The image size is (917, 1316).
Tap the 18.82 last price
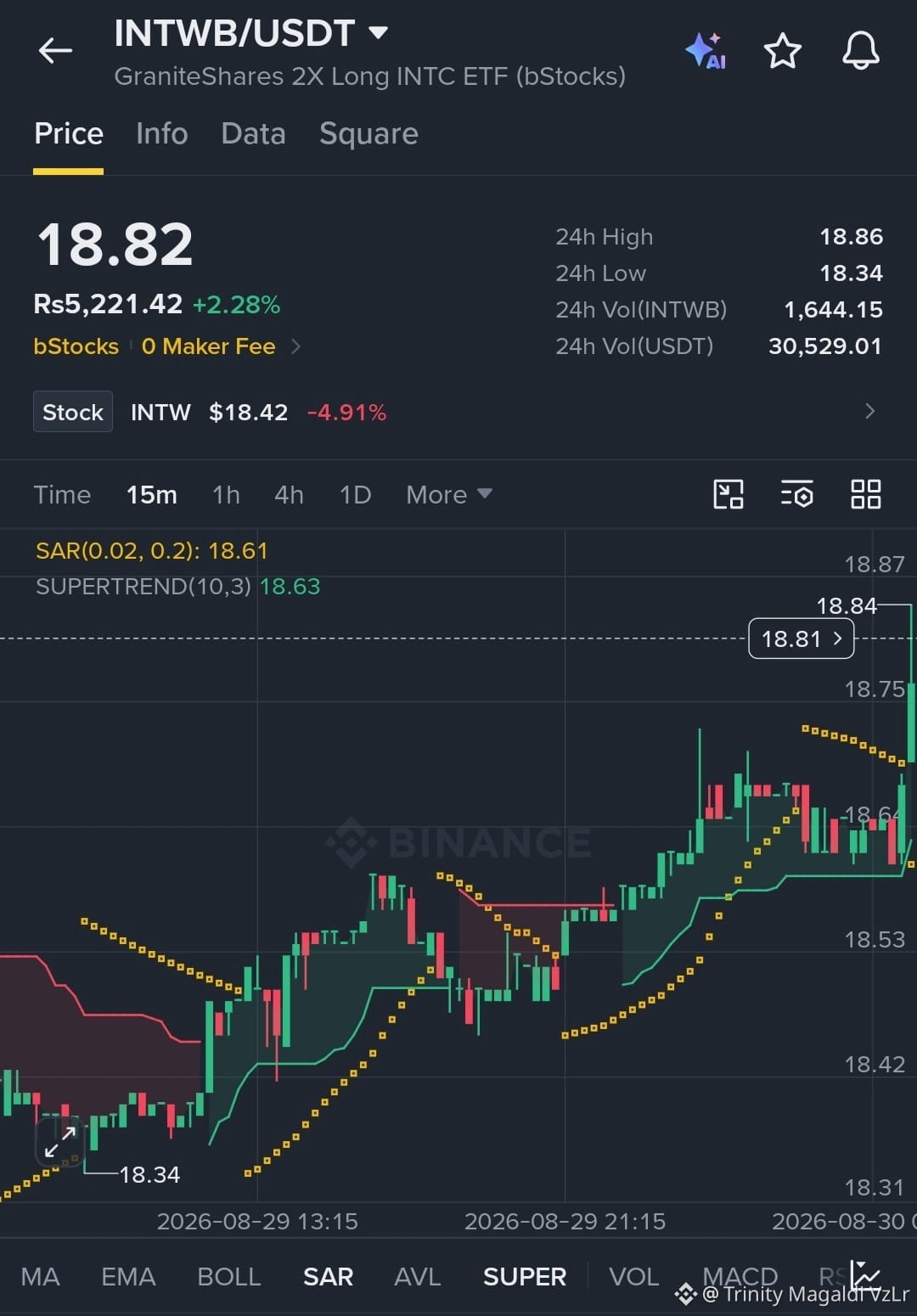pos(115,245)
